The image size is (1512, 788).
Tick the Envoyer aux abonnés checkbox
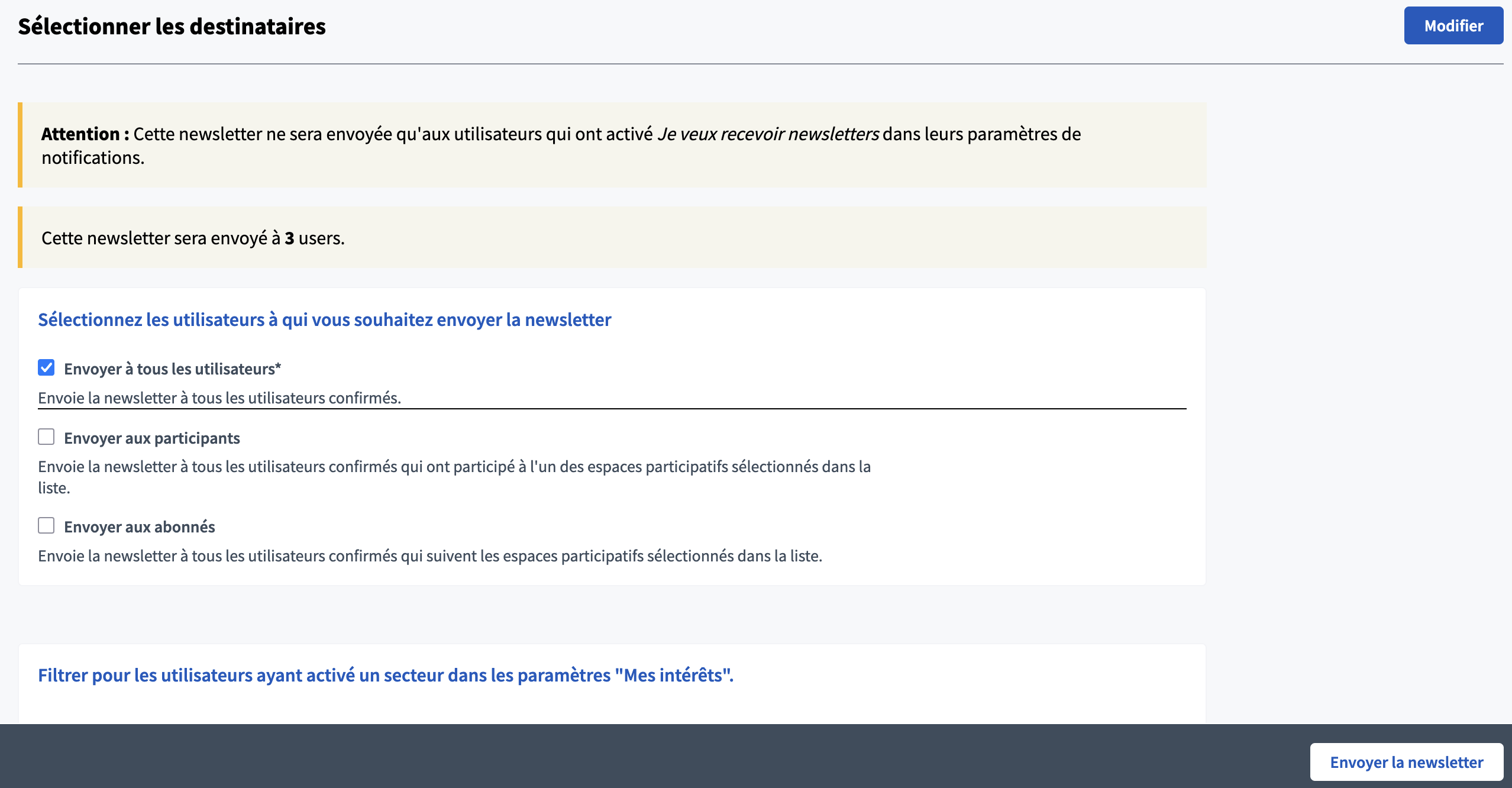[46, 526]
